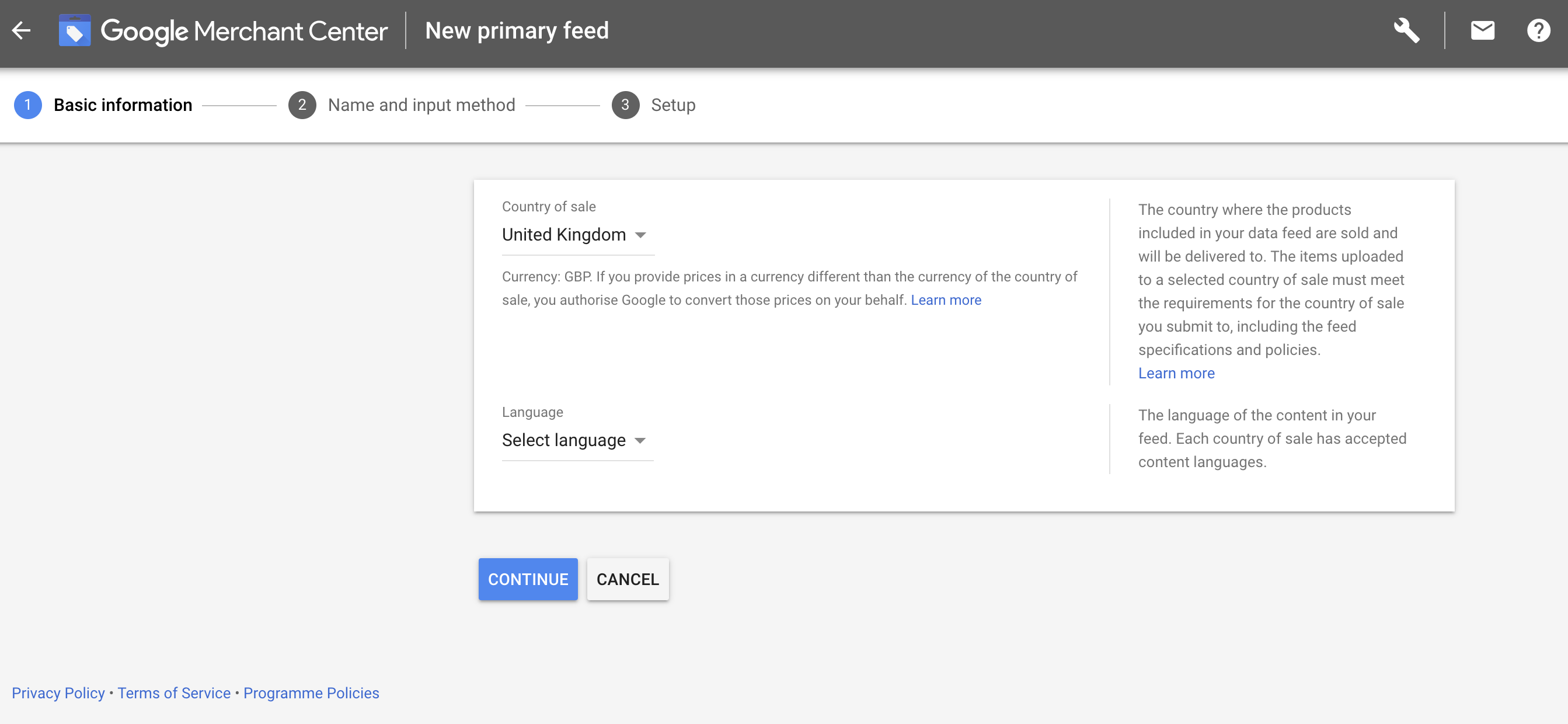Open the mail notifications icon

point(1482,30)
